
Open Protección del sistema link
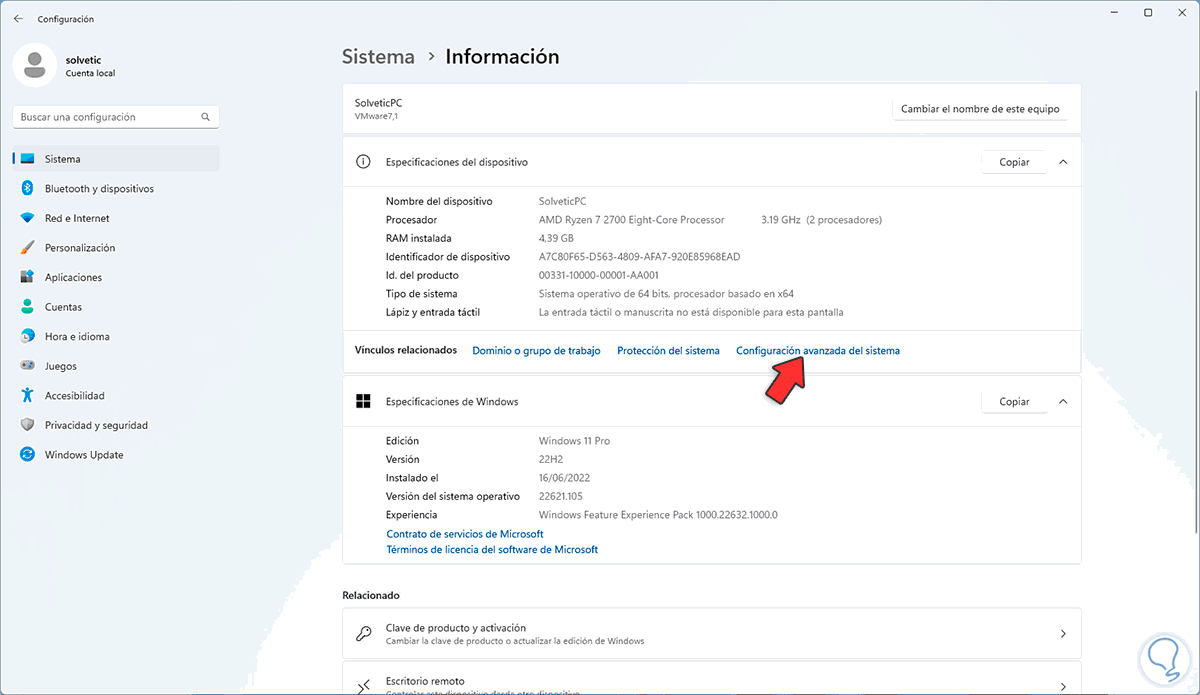click(668, 351)
